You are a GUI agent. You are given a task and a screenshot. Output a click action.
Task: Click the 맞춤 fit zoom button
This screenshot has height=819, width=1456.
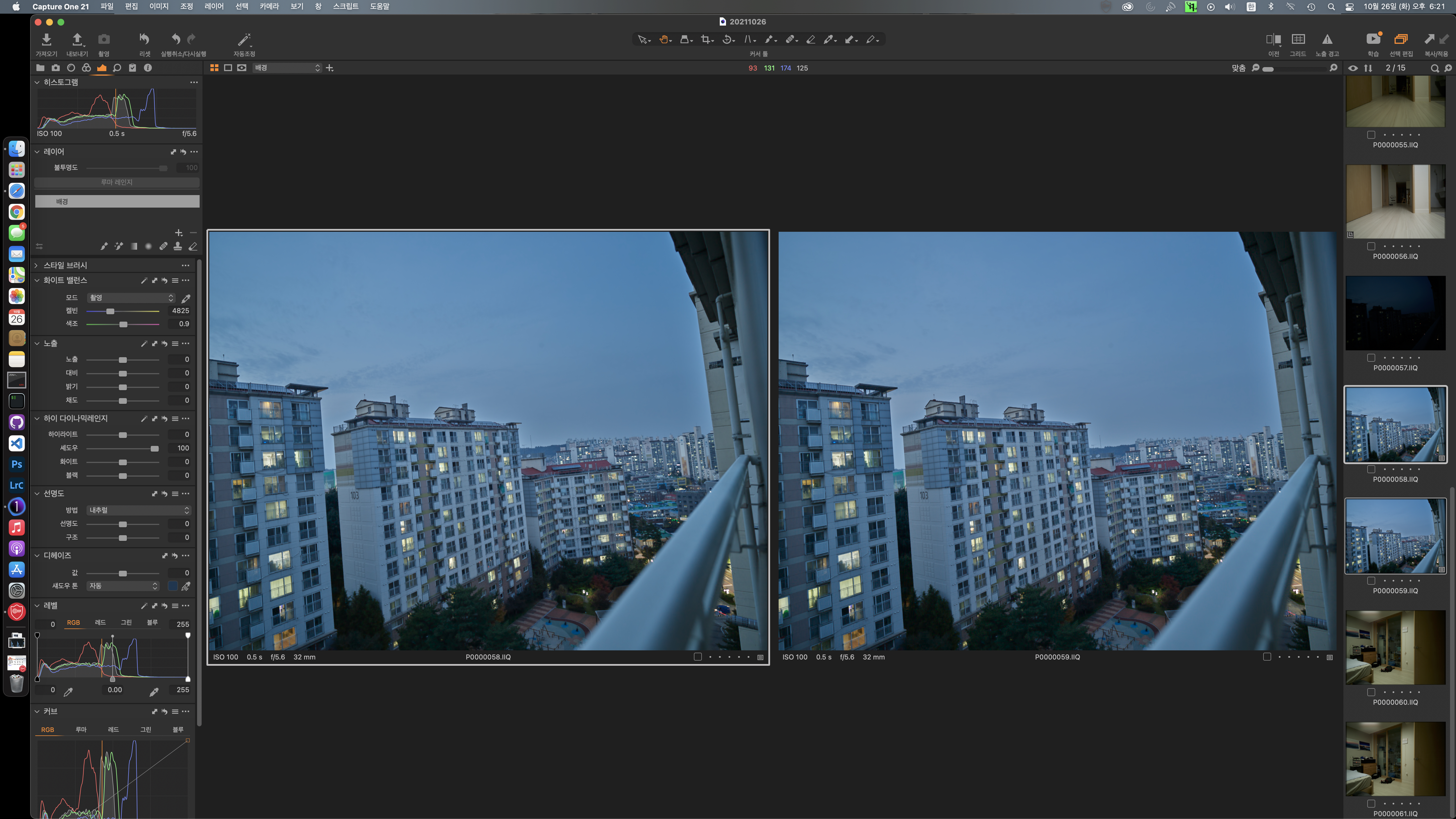click(1238, 68)
